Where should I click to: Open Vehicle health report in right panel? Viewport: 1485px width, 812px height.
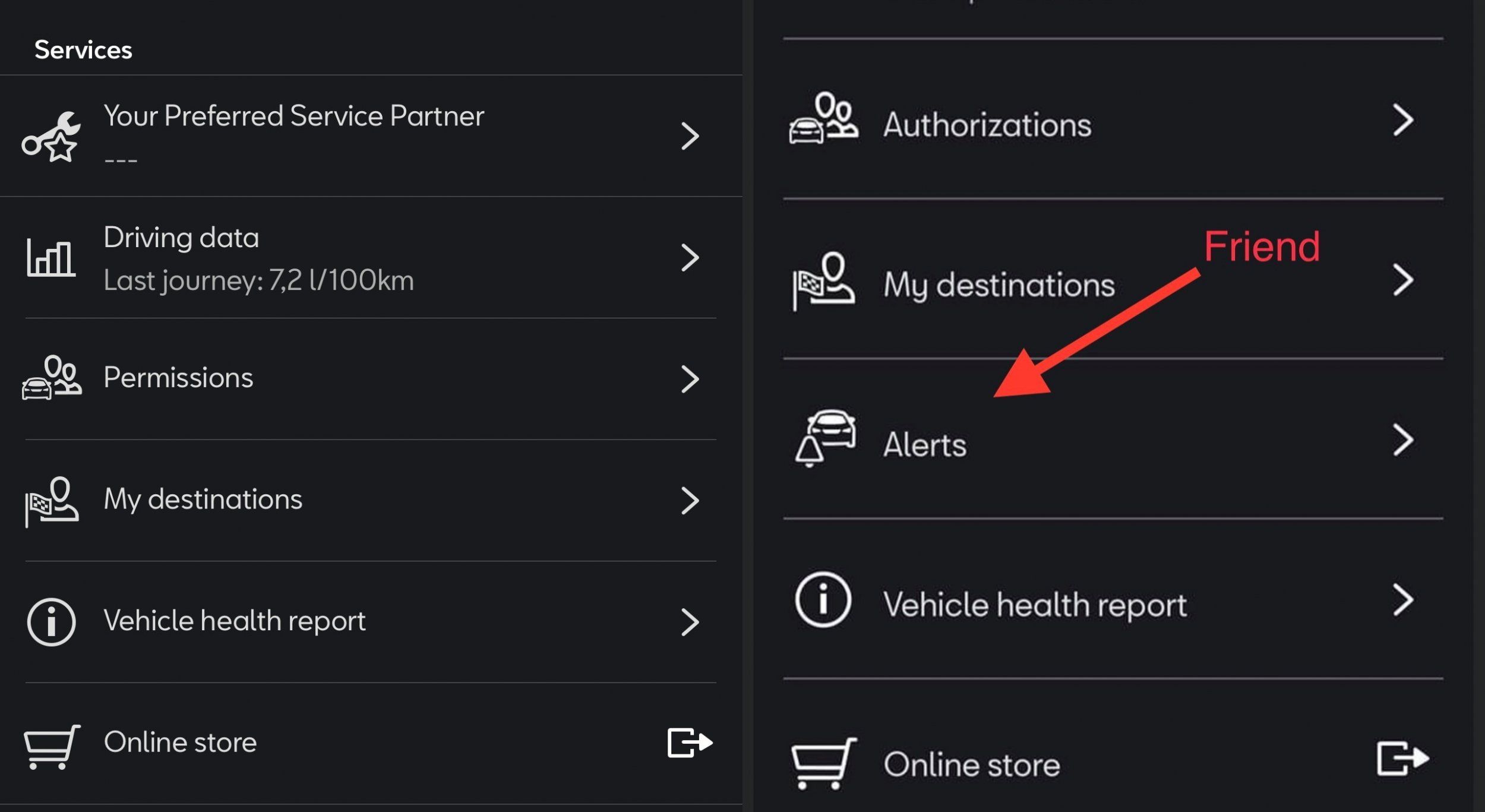click(1034, 605)
